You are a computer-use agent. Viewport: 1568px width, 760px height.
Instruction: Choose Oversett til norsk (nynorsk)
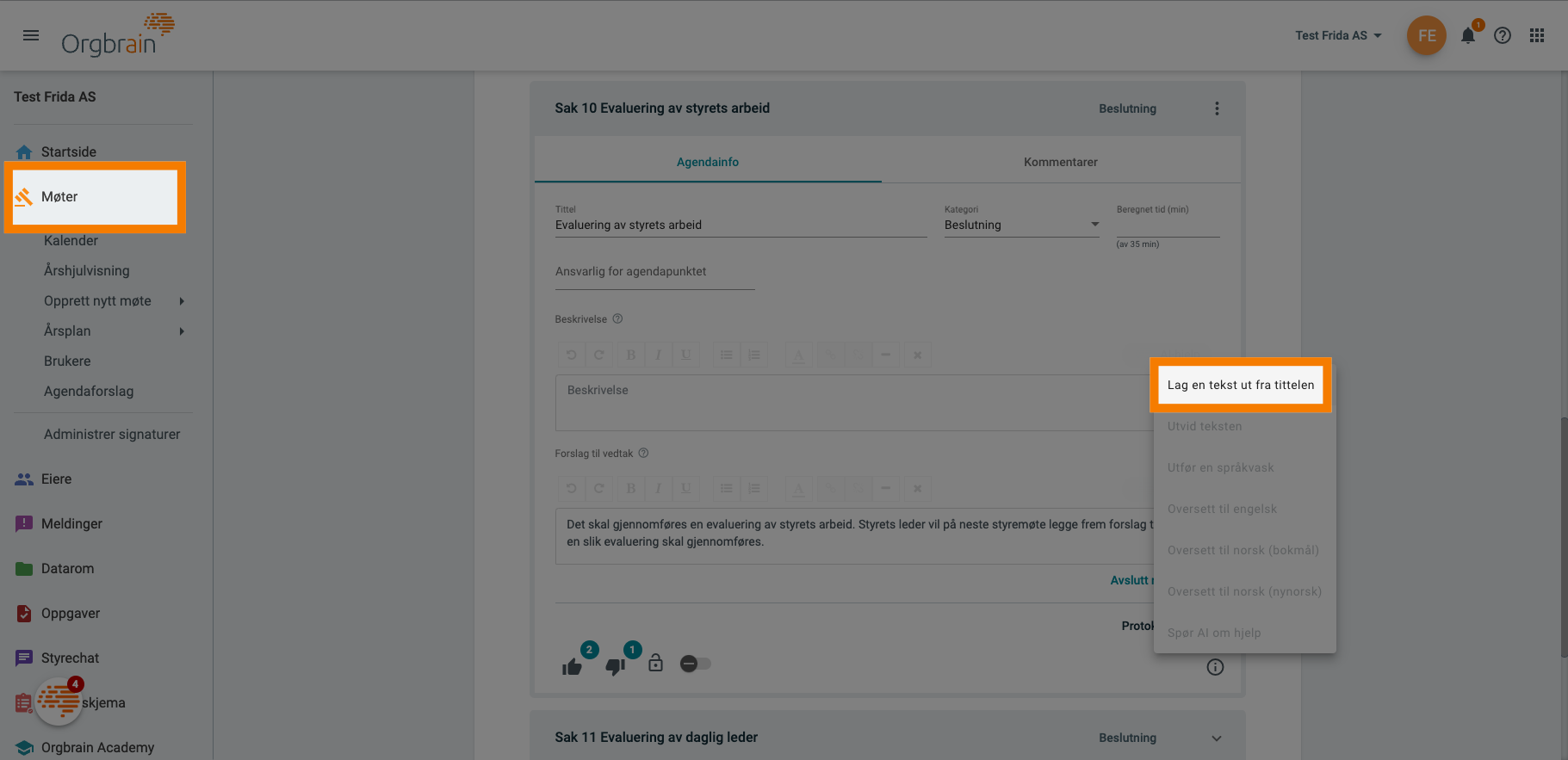pos(1245,591)
